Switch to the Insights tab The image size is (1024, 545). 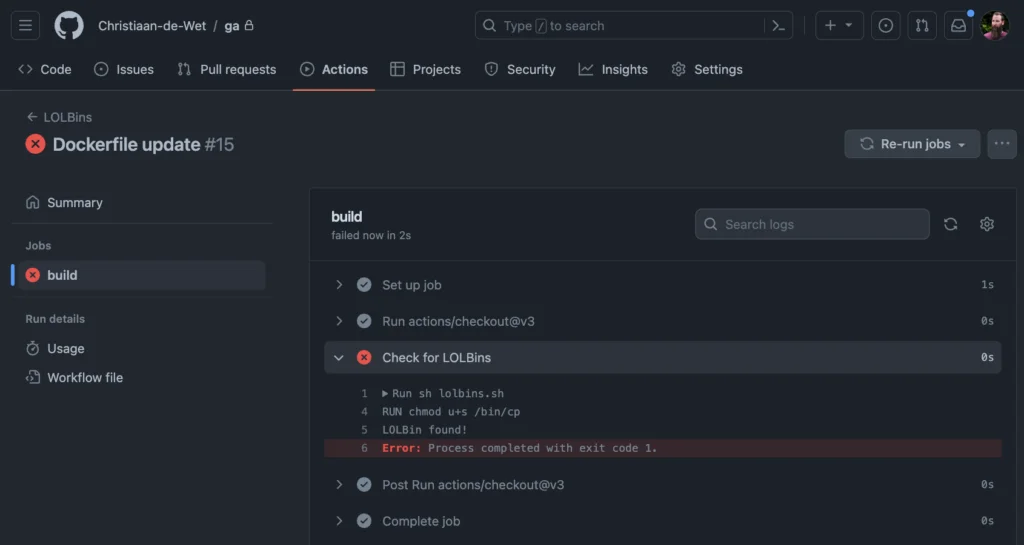[613, 69]
